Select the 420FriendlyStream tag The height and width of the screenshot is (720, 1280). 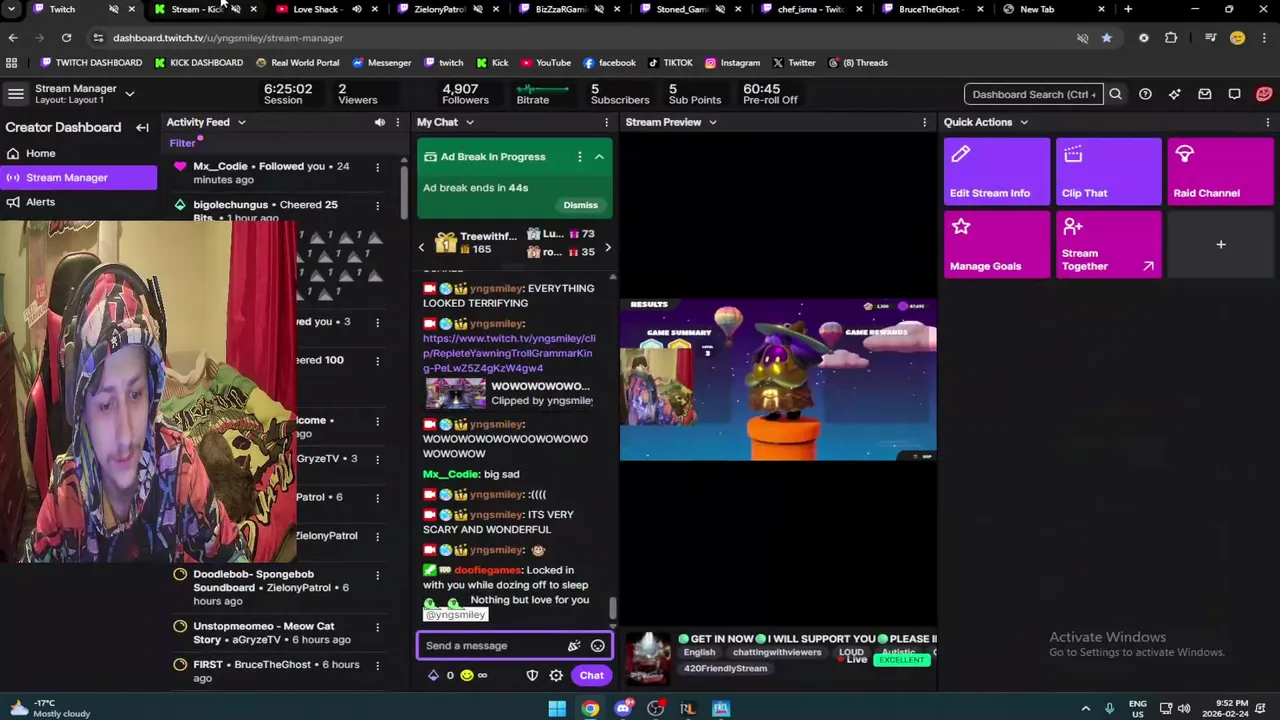coord(725,668)
